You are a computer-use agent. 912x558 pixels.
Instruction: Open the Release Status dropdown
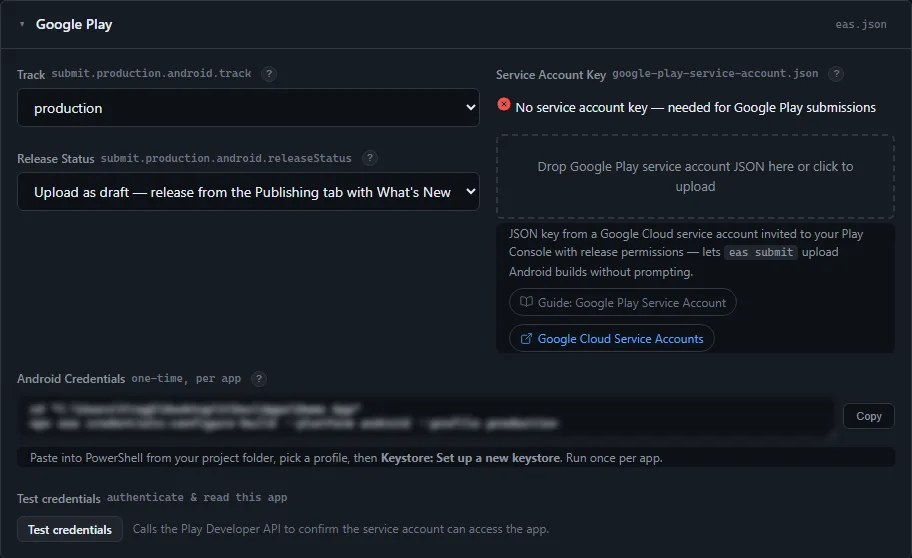click(x=248, y=191)
